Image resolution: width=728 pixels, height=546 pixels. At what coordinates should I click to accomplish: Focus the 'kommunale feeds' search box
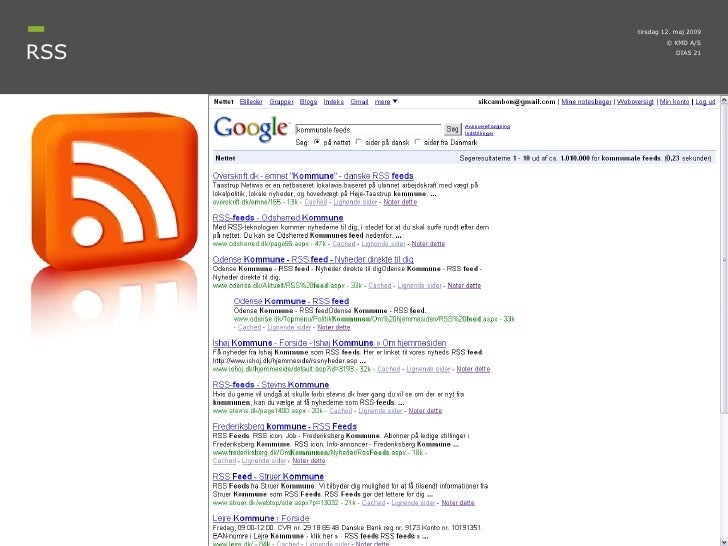click(x=368, y=130)
